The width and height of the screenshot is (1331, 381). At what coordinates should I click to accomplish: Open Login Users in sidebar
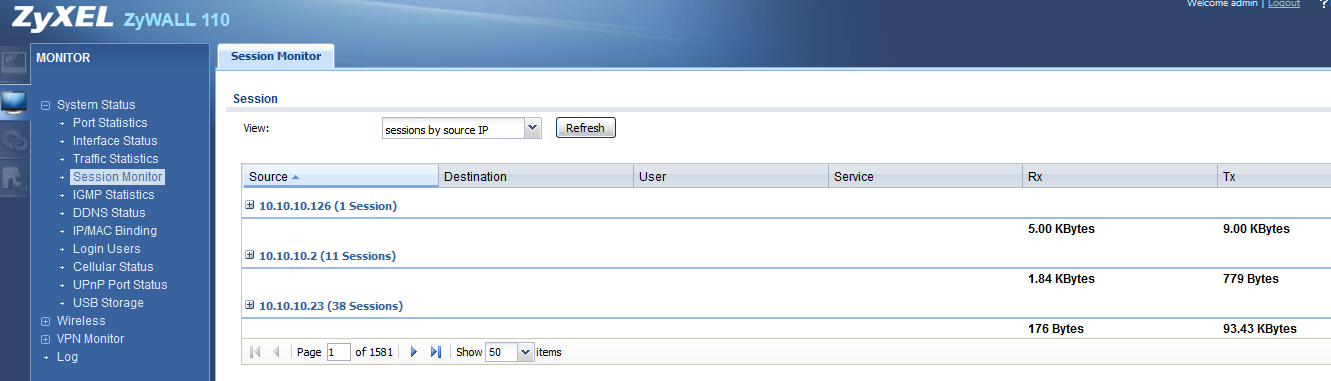click(x=106, y=249)
